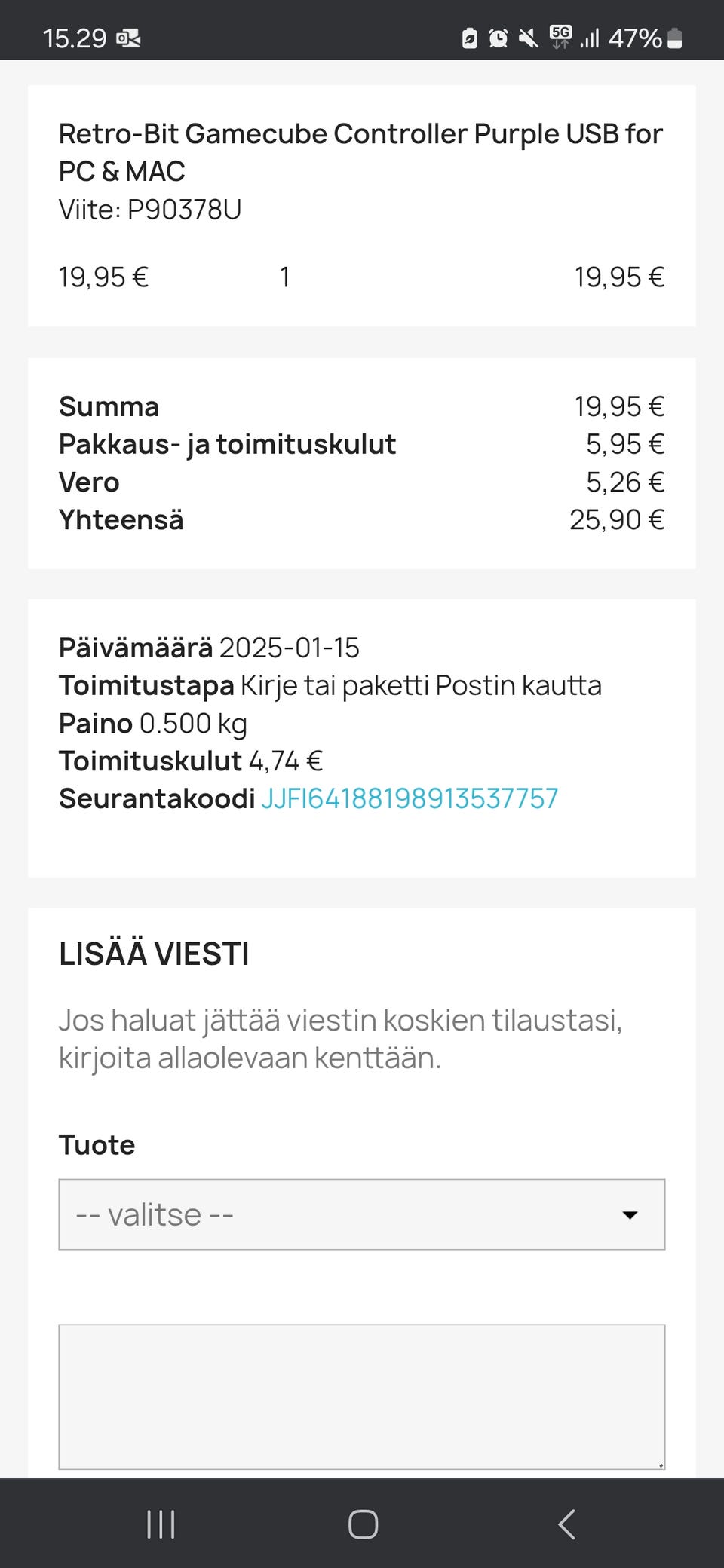Tap the Yhteensä total 25,90 €

point(616,520)
